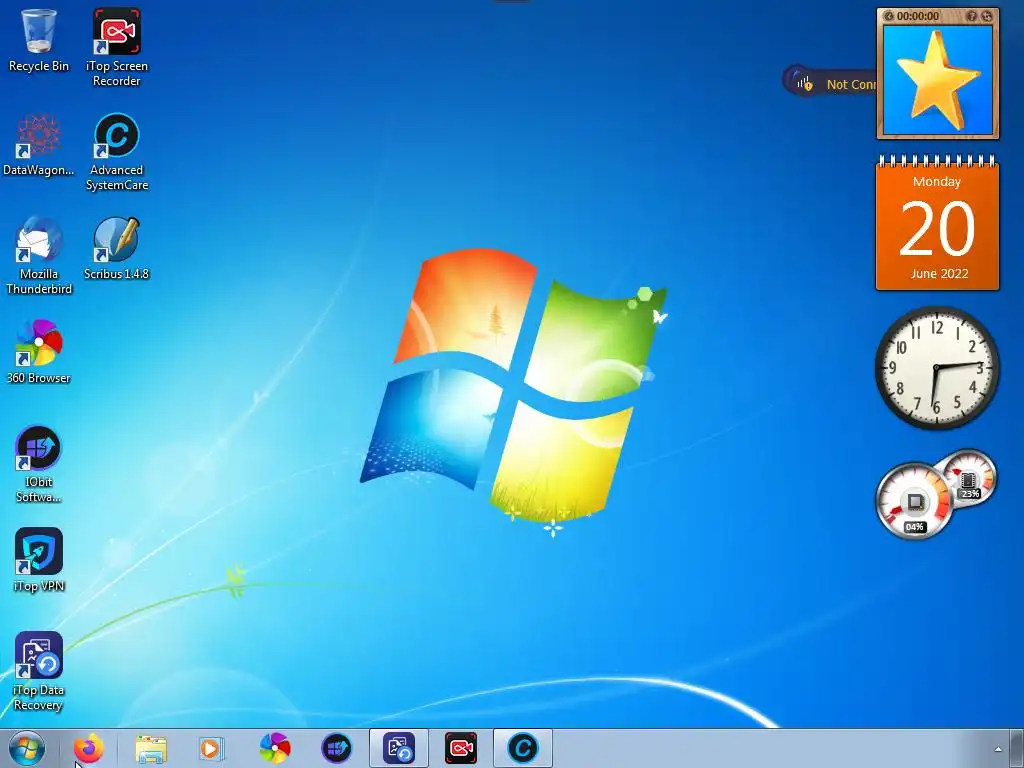Click the gold star image in the gadget

(938, 80)
